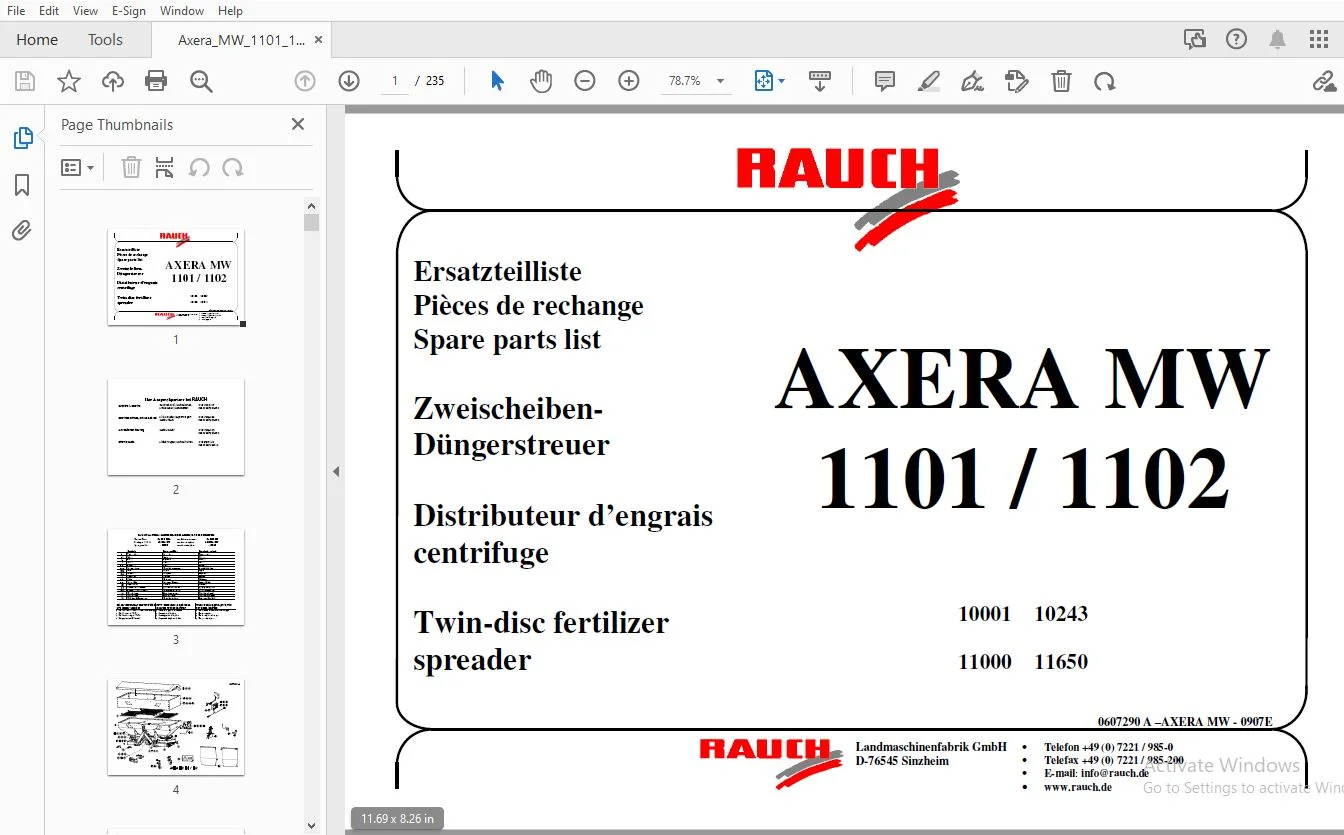
Task: Click the 'Pièces de rechange' text
Action: [x=528, y=306]
